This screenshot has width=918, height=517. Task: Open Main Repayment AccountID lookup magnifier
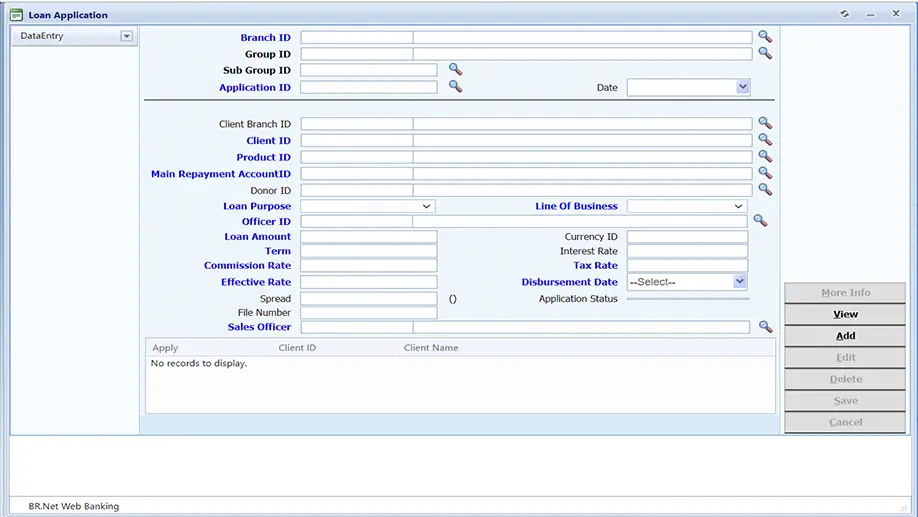[765, 173]
